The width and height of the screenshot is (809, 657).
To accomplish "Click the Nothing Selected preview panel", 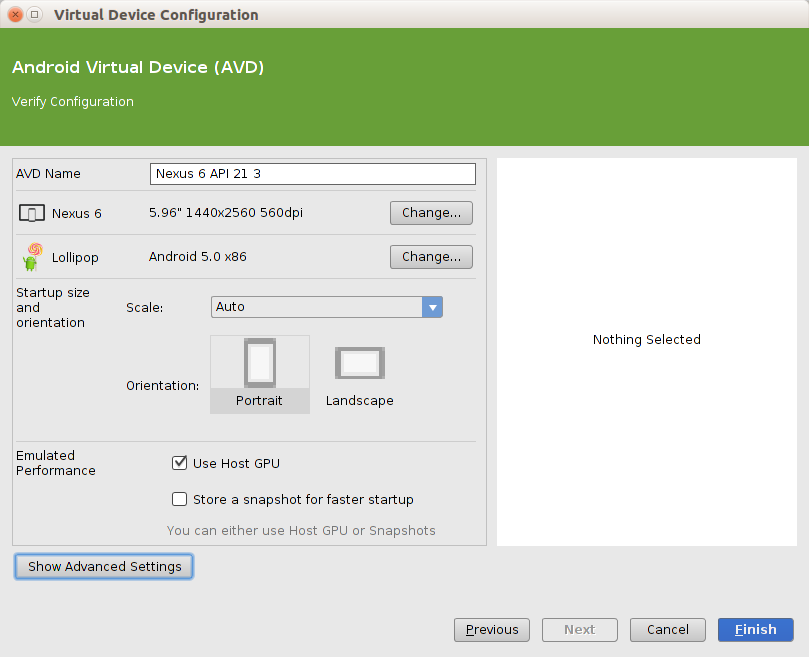I will tap(646, 340).
